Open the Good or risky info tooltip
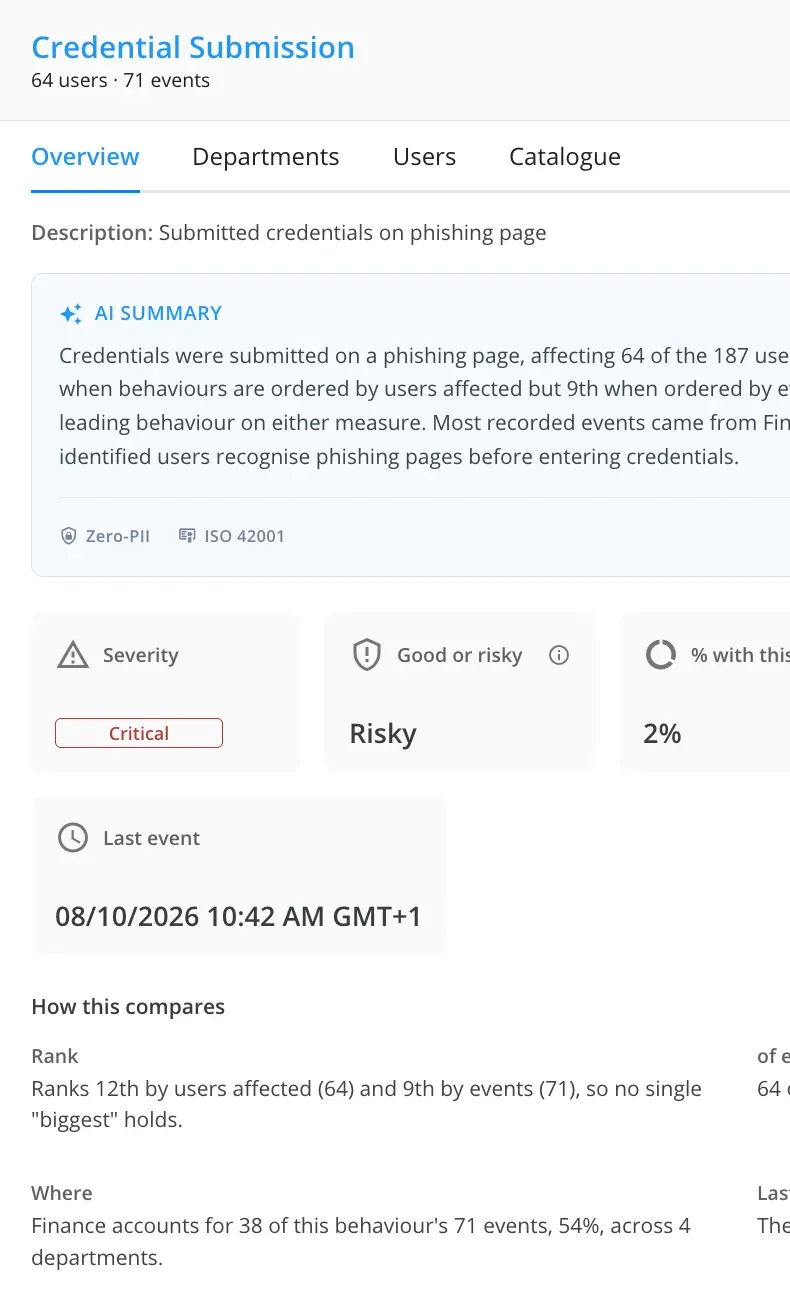Viewport: 790px width, 1290px height. coord(560,655)
